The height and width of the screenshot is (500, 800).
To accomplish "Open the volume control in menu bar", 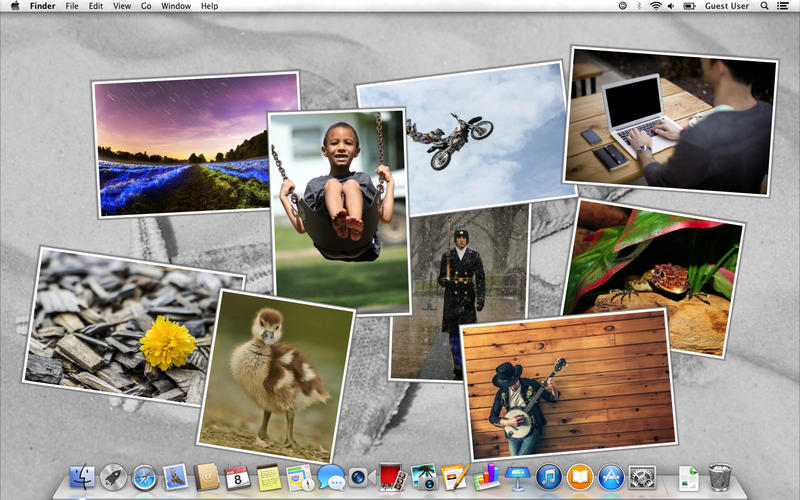I will click(671, 6).
